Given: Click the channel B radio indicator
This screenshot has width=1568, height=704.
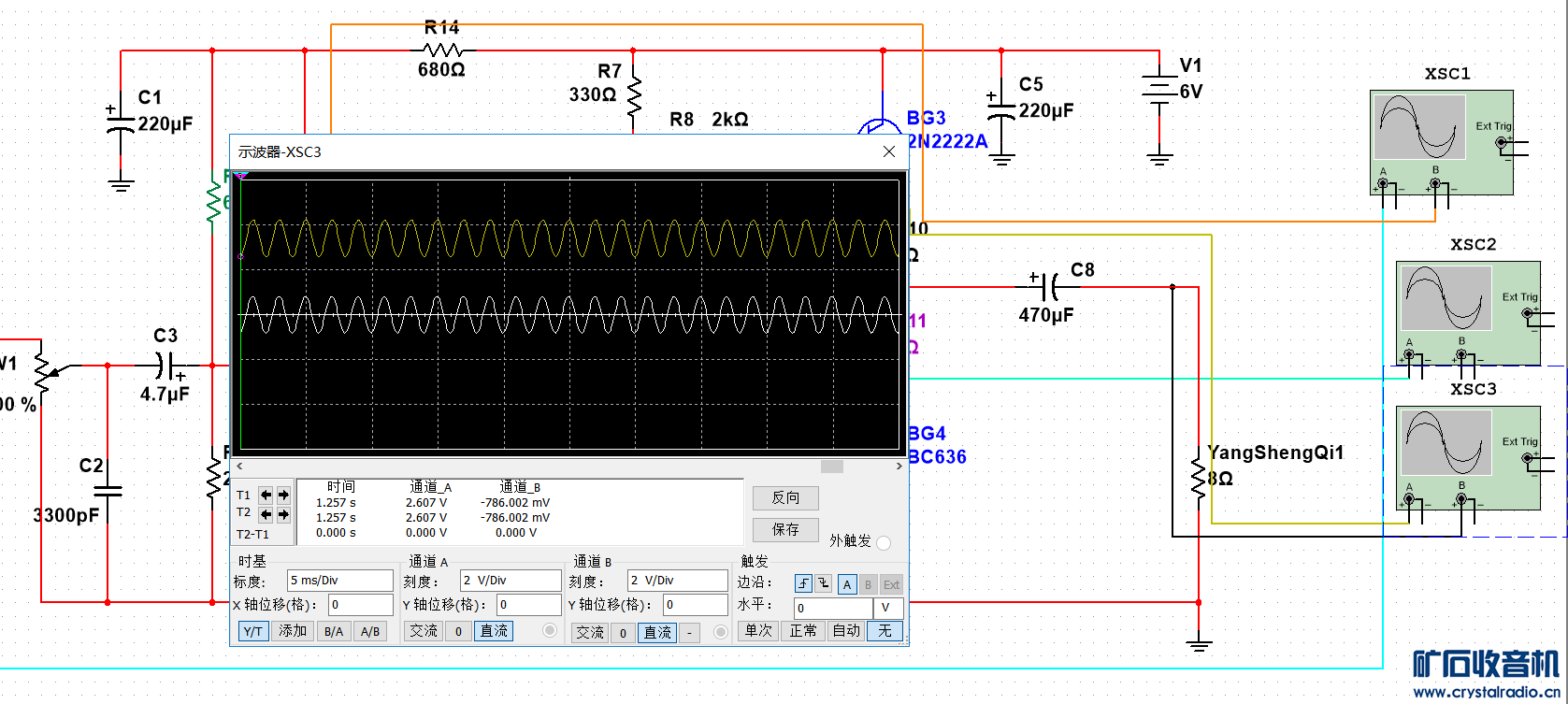Looking at the screenshot, I should pyautogui.click(x=720, y=633).
